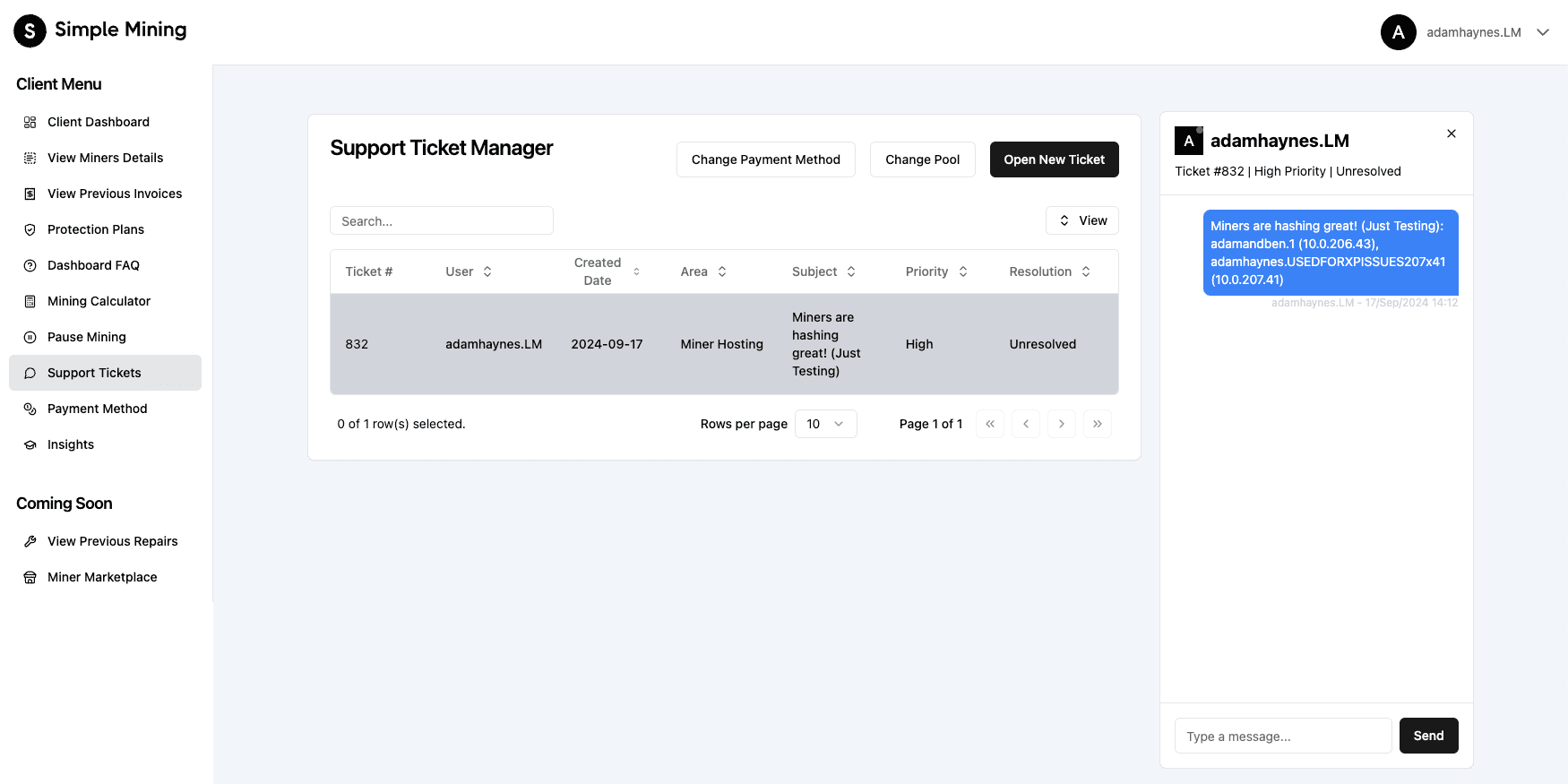Sort tickets by User column
Image resolution: width=1568 pixels, height=784 pixels.
tap(469, 271)
